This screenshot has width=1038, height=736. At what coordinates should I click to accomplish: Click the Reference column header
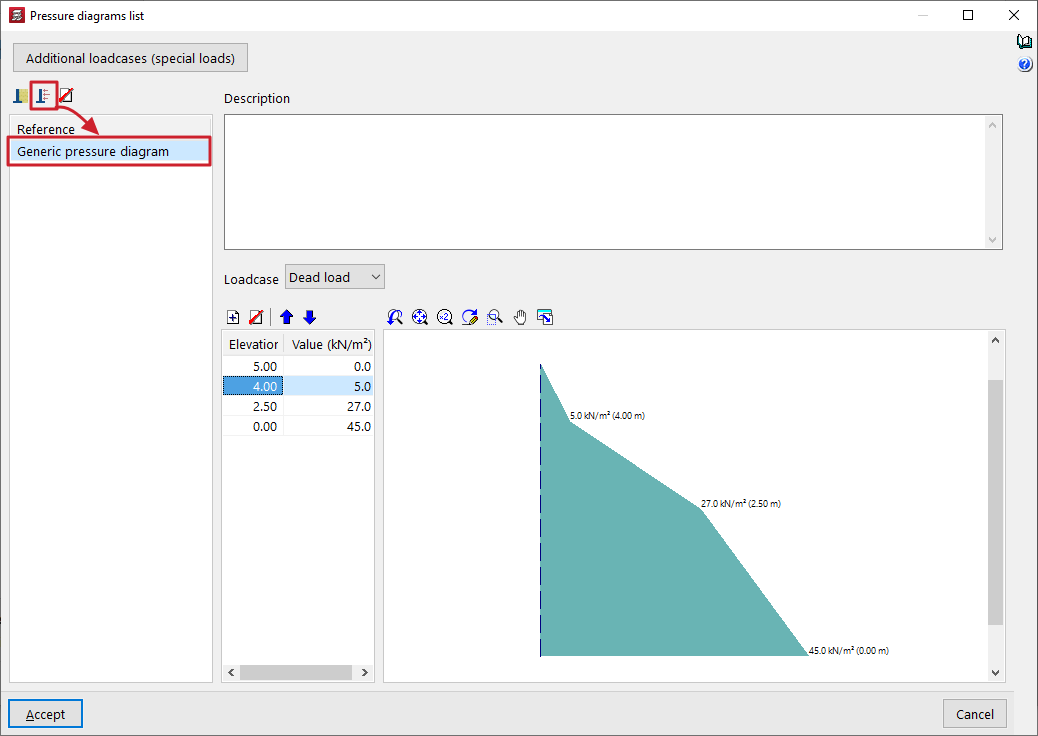click(x=110, y=129)
